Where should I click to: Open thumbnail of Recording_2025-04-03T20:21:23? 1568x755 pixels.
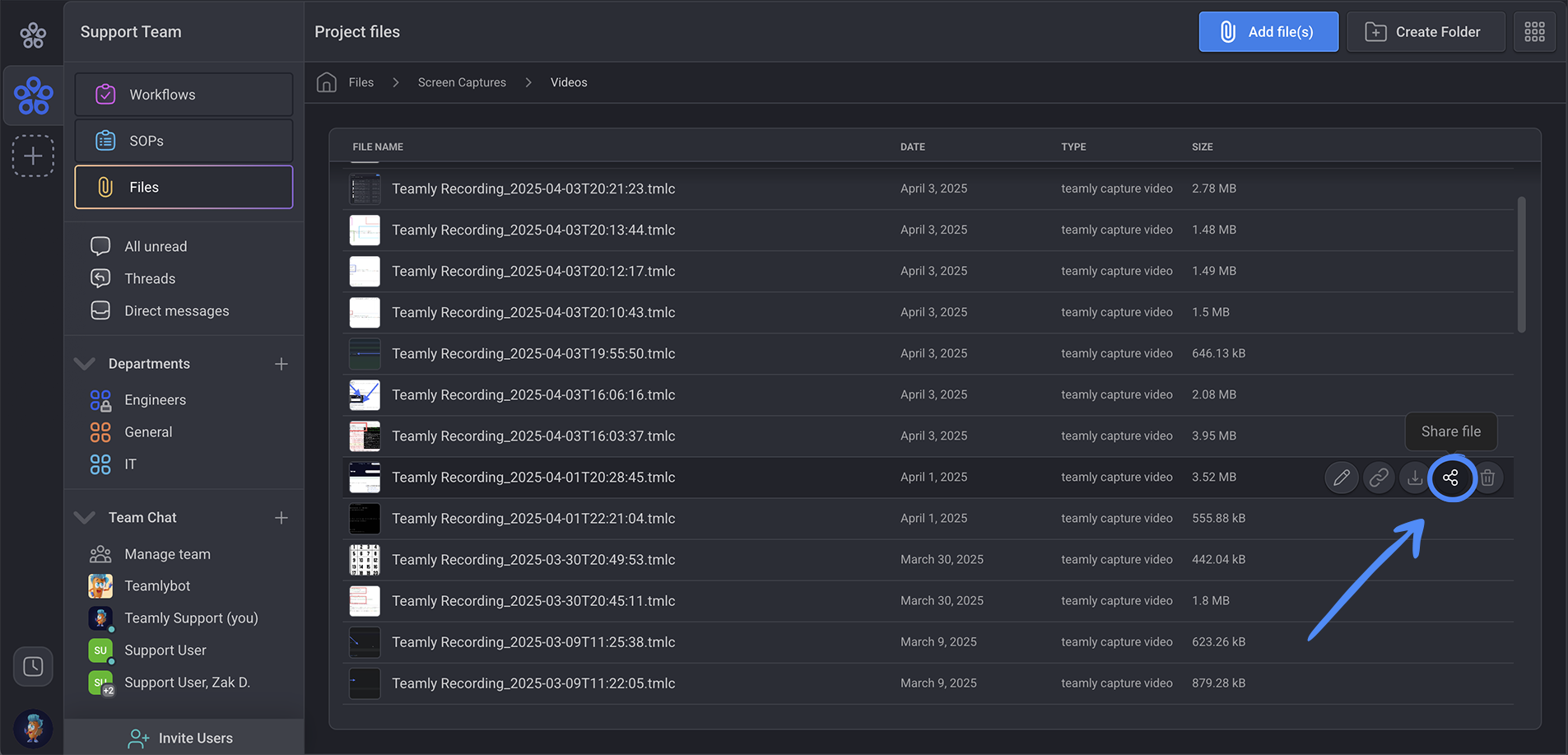point(365,189)
